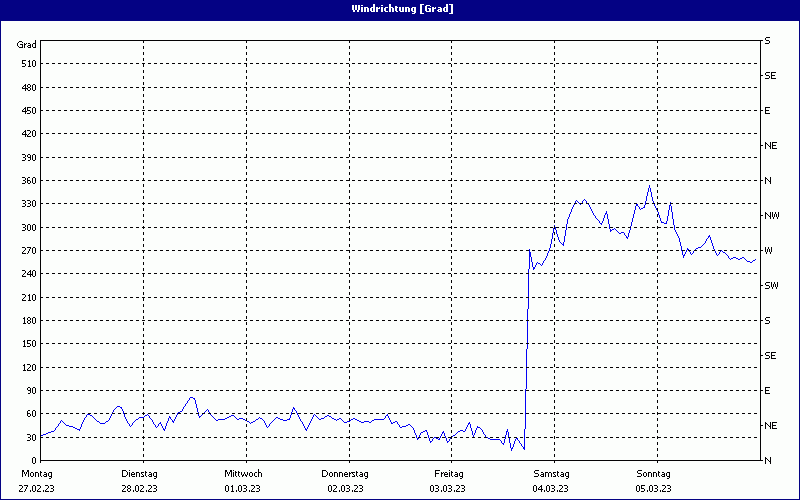Click the 'E' compass label at 450 gridline

click(x=767, y=111)
